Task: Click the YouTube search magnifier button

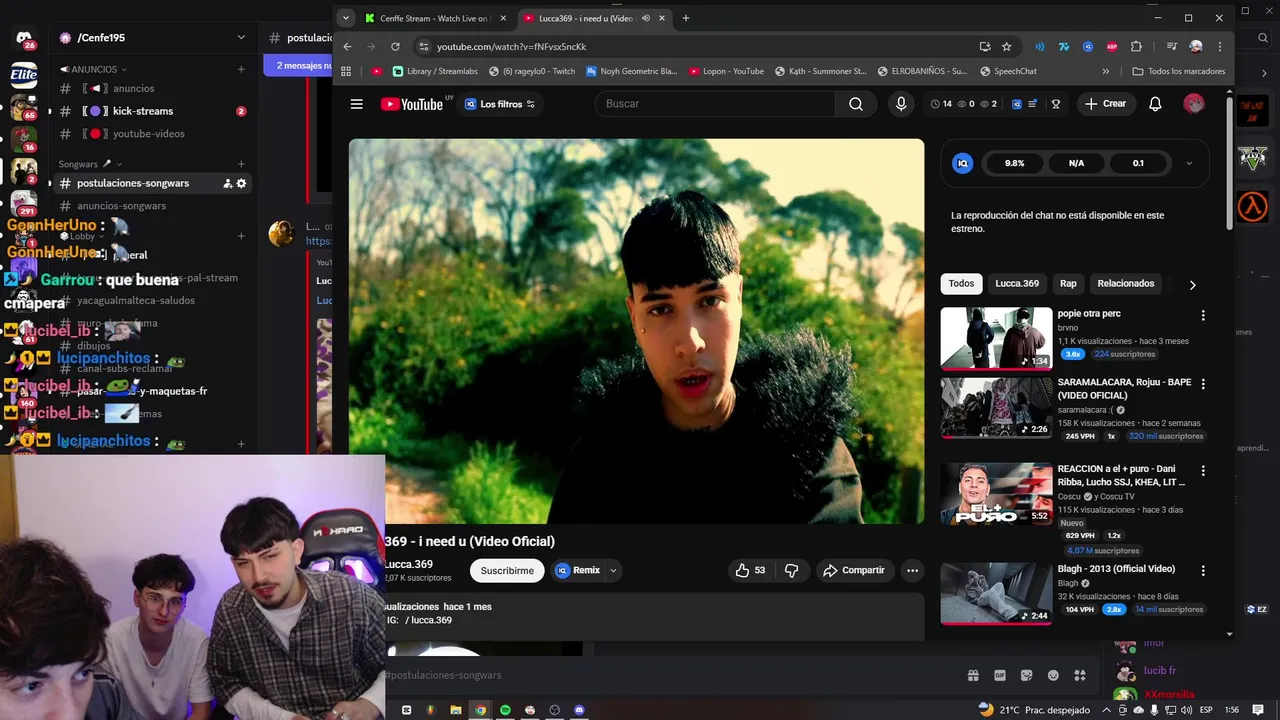Action: pos(856,104)
